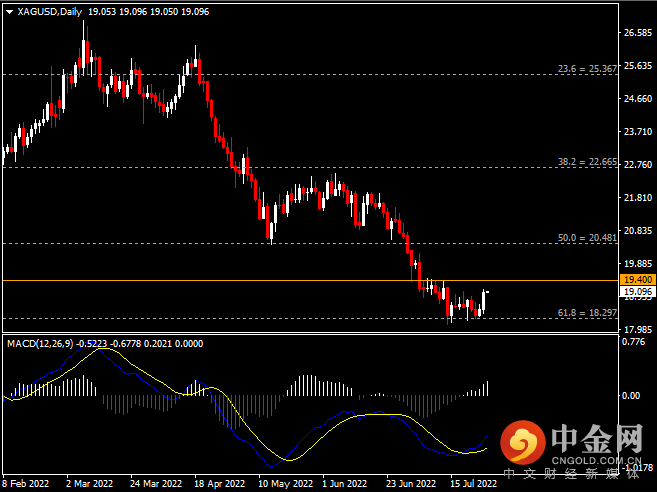Click the current price tag 19.096

click(x=637, y=291)
